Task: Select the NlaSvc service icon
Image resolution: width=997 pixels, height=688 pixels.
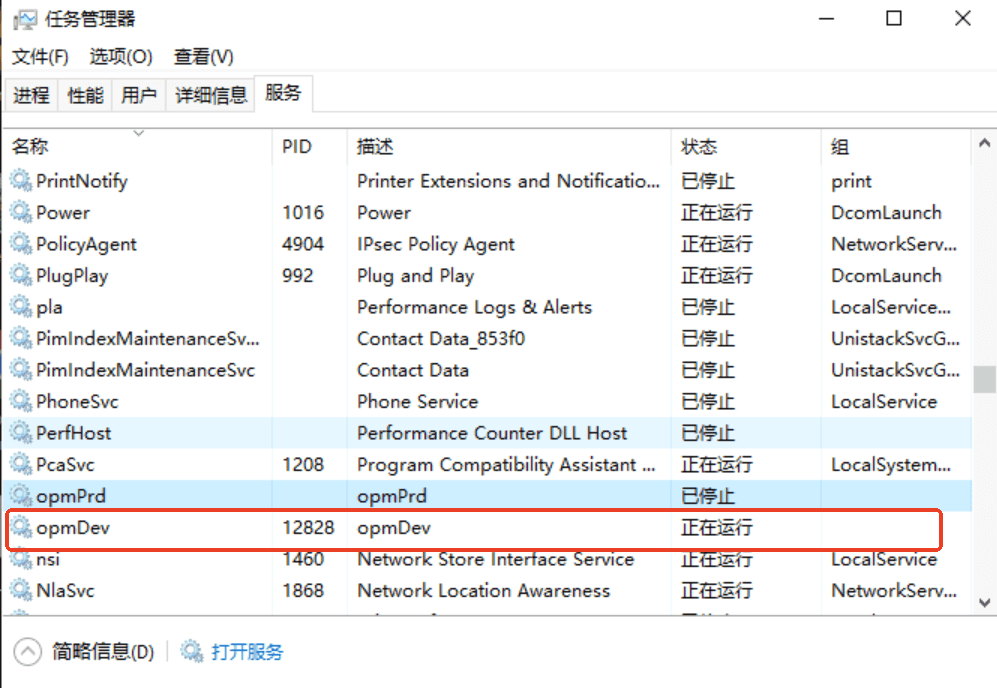Action: 21,590
